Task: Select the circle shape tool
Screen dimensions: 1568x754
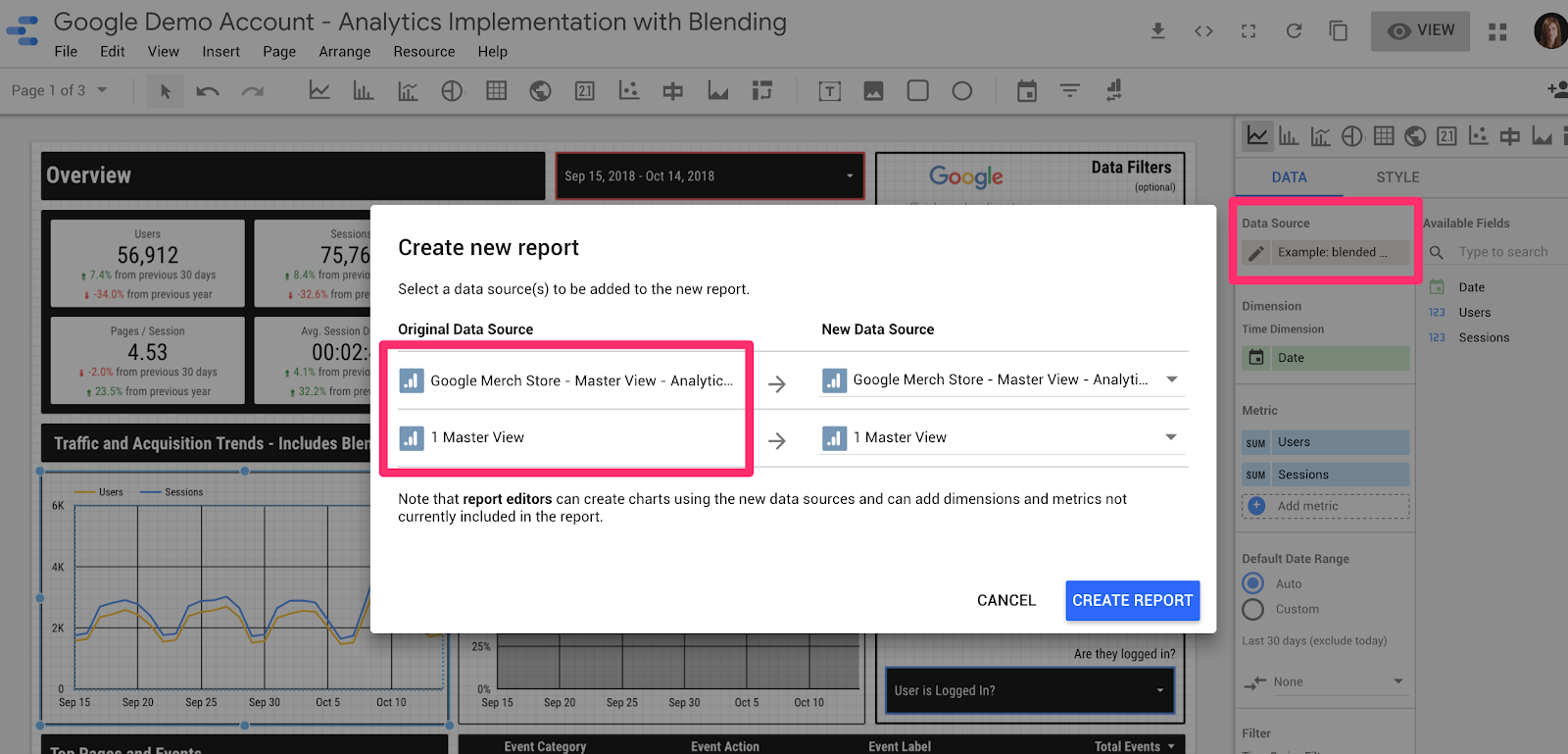Action: 962,91
